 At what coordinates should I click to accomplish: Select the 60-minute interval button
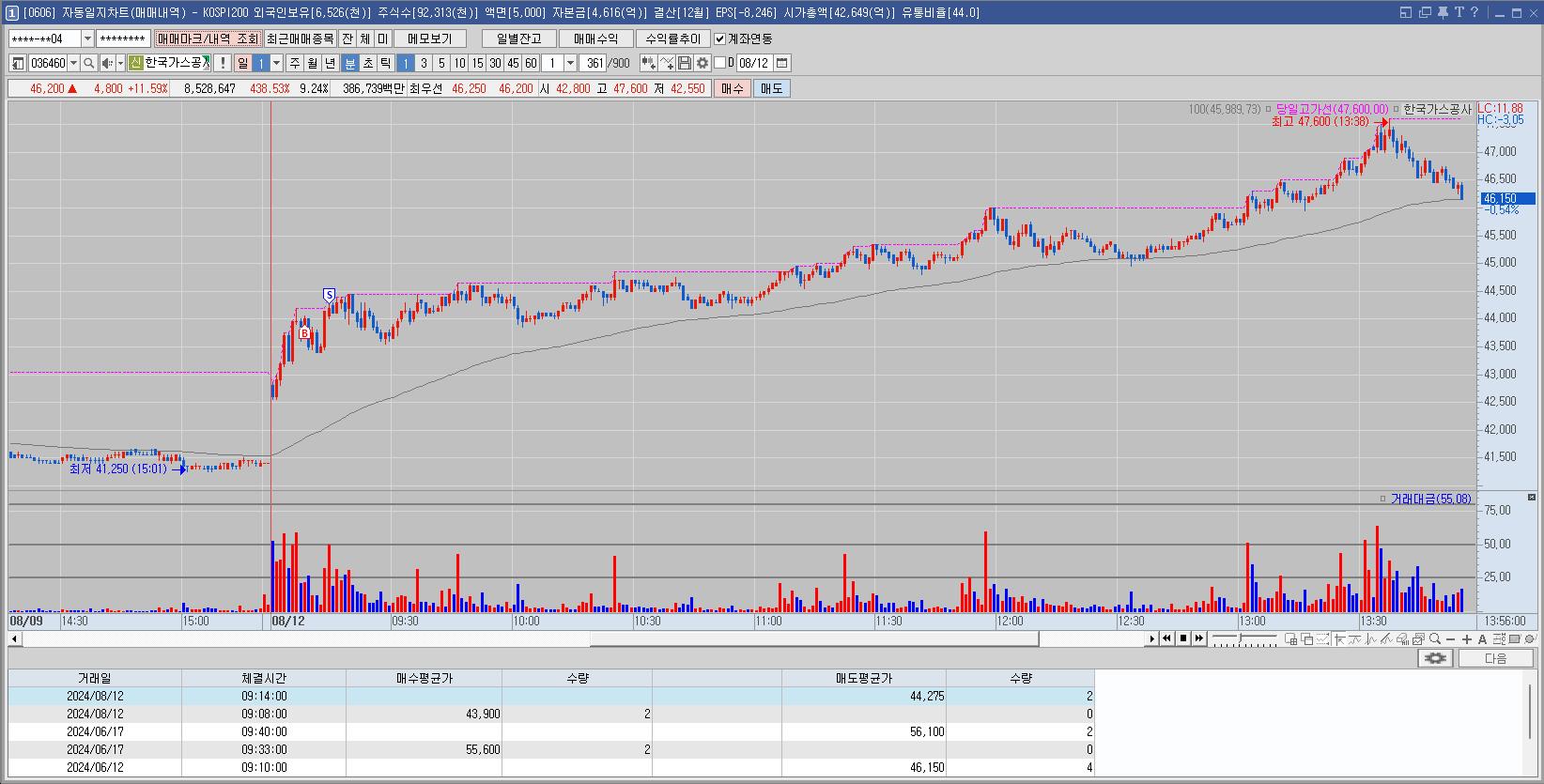pos(531,63)
